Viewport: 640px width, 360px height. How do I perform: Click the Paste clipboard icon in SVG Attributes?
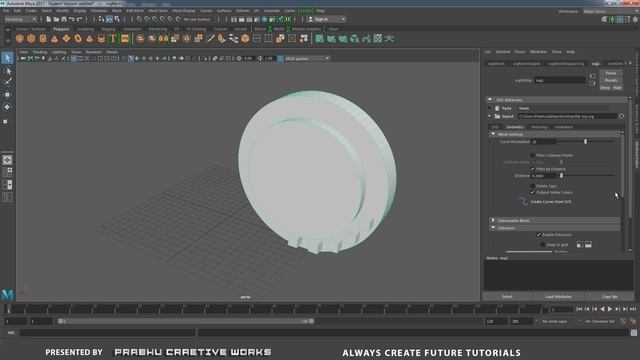[x=497, y=108]
